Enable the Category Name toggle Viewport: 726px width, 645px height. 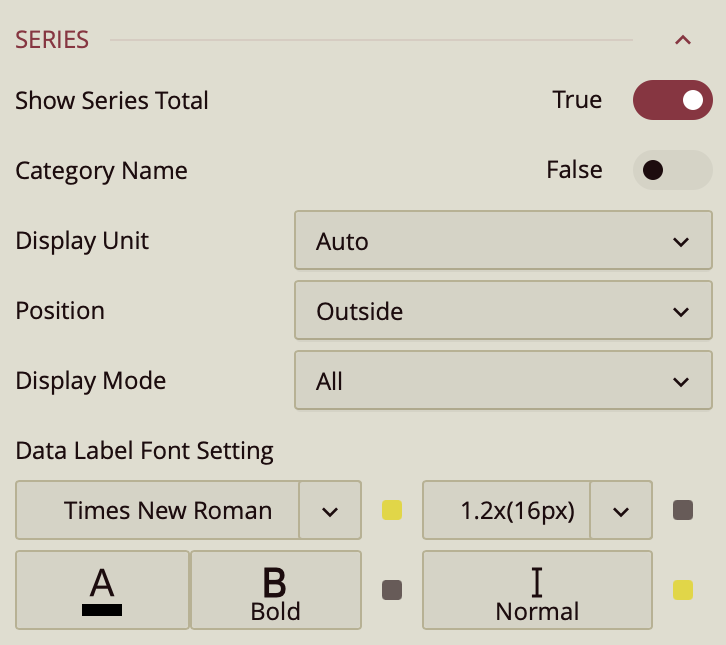[672, 170]
